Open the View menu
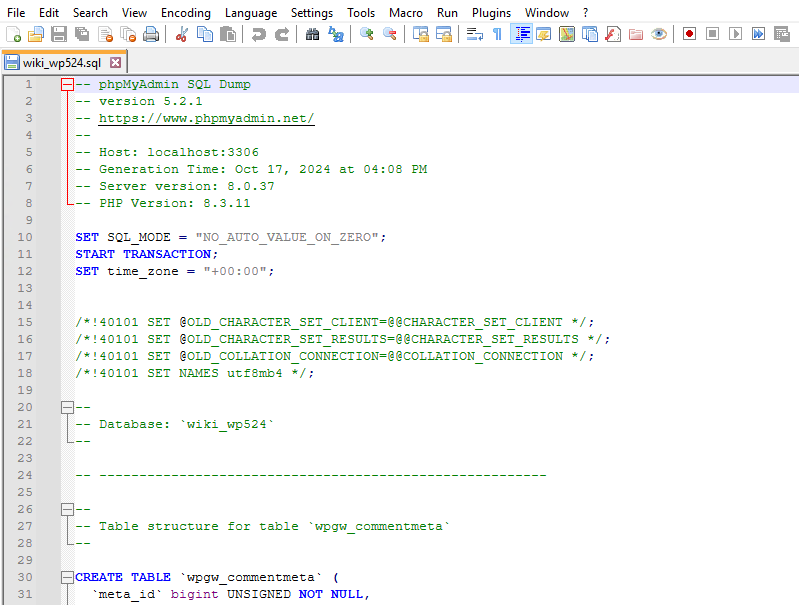799x605 pixels. 135,13
